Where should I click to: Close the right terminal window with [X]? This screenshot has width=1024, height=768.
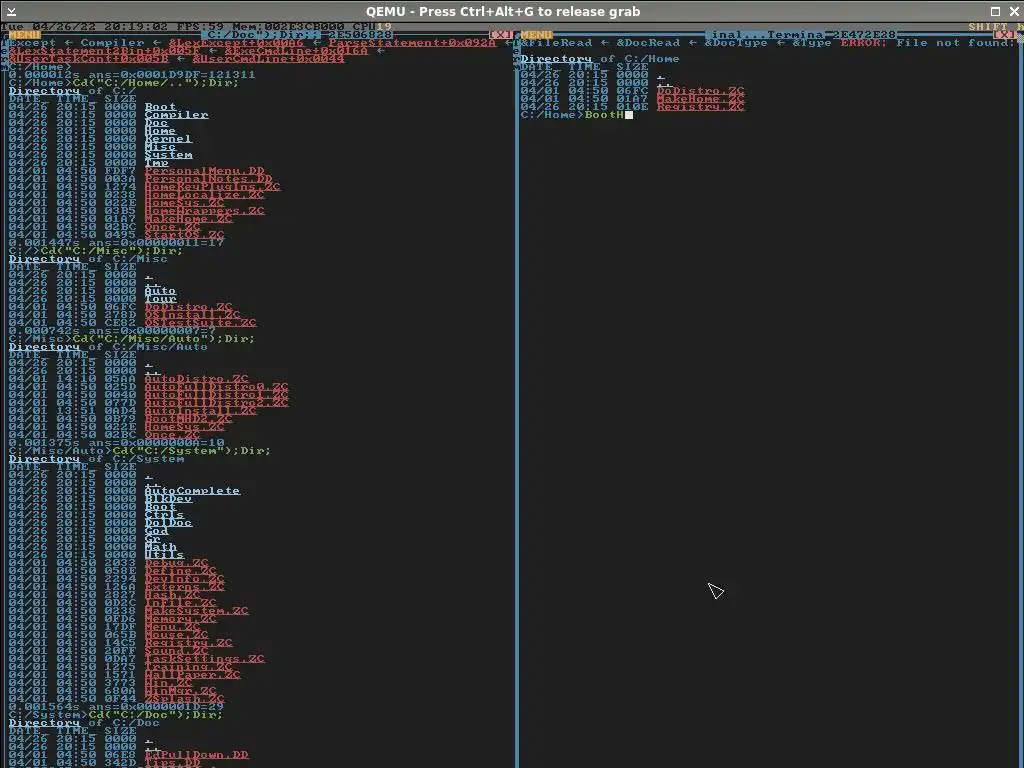pos(1006,35)
